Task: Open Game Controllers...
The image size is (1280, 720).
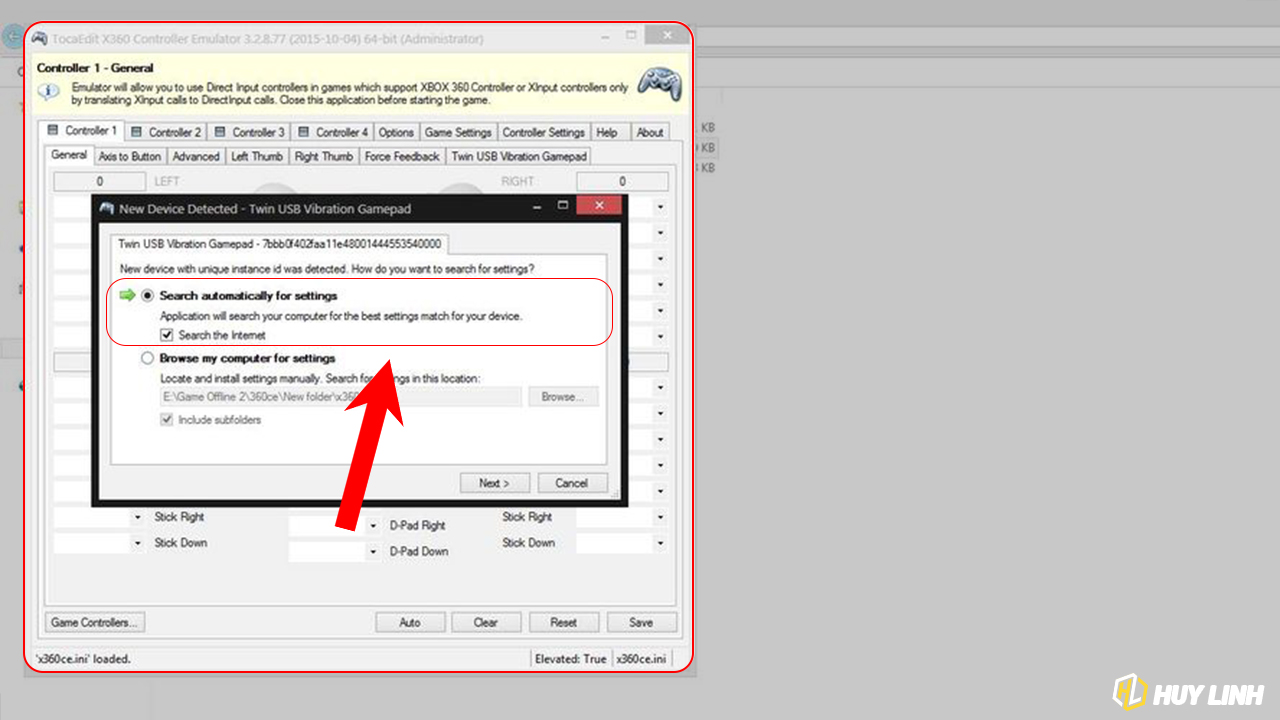Action: (x=95, y=622)
